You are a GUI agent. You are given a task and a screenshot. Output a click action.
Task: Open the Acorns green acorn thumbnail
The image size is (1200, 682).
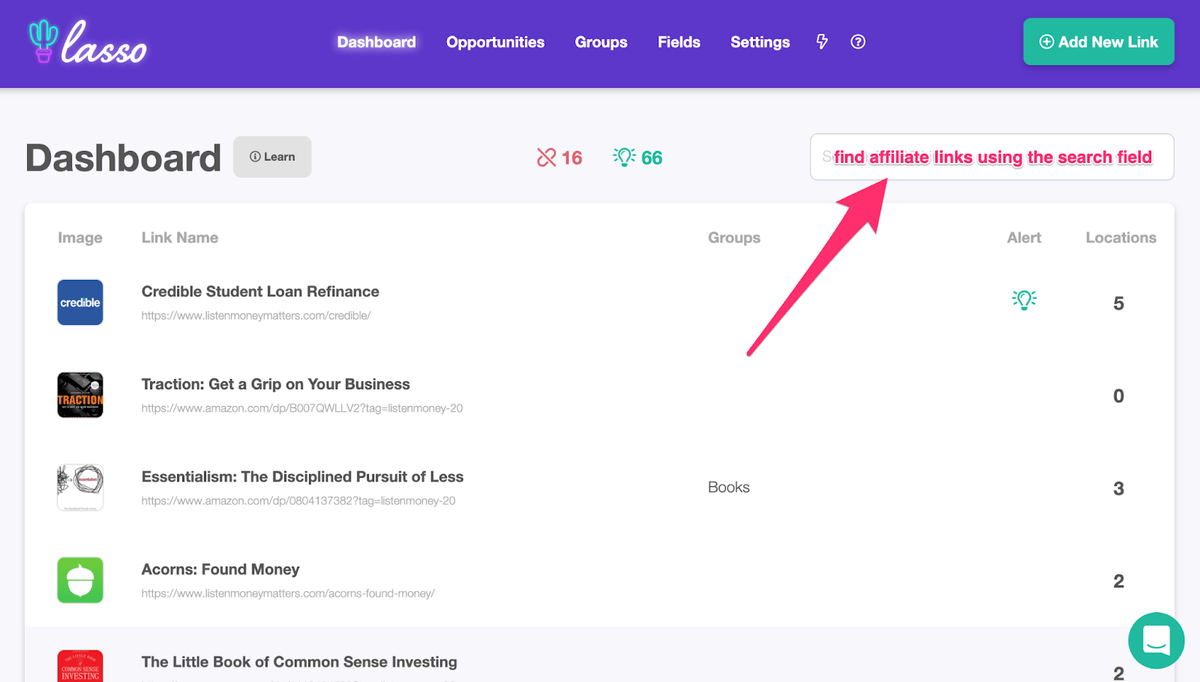(x=80, y=580)
